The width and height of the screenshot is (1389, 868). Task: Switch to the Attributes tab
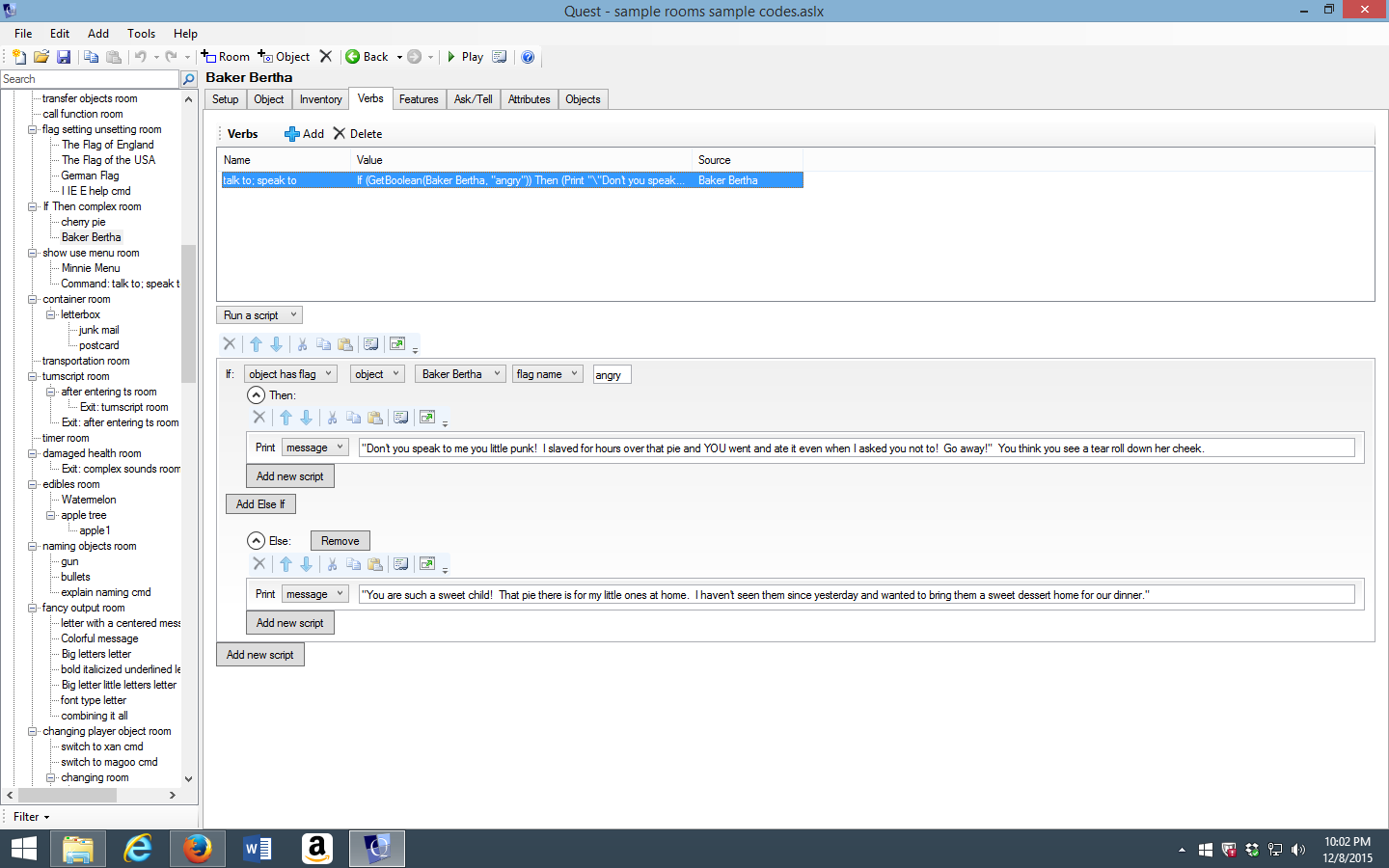(x=529, y=99)
